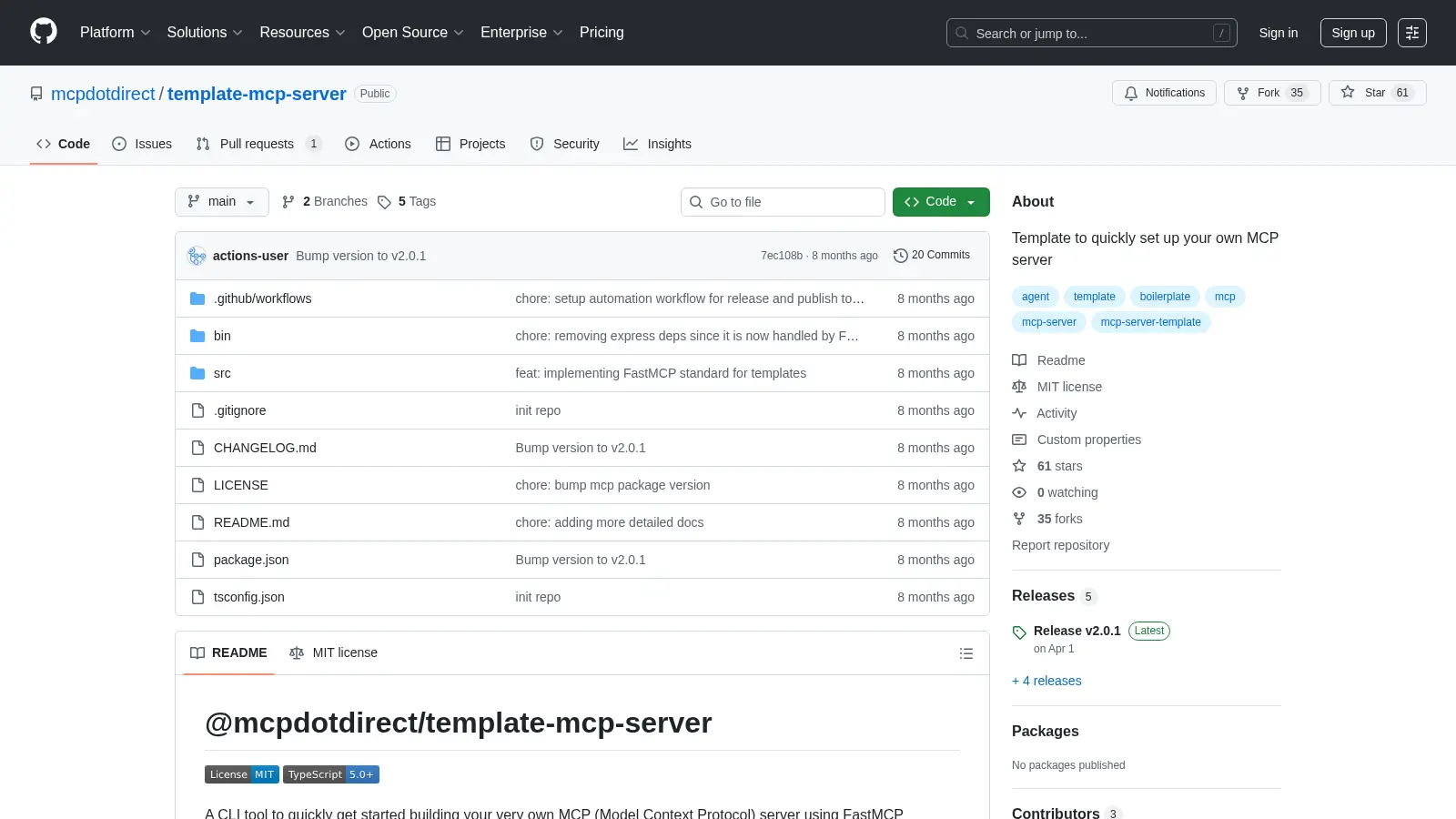Click the Search or jump to field
Image resolution: width=1456 pixels, height=819 pixels.
(1091, 33)
